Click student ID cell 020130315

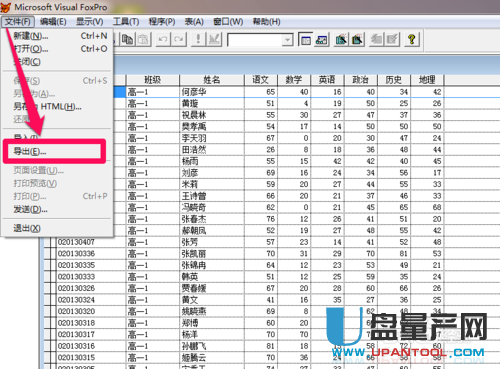pyautogui.click(x=91, y=358)
